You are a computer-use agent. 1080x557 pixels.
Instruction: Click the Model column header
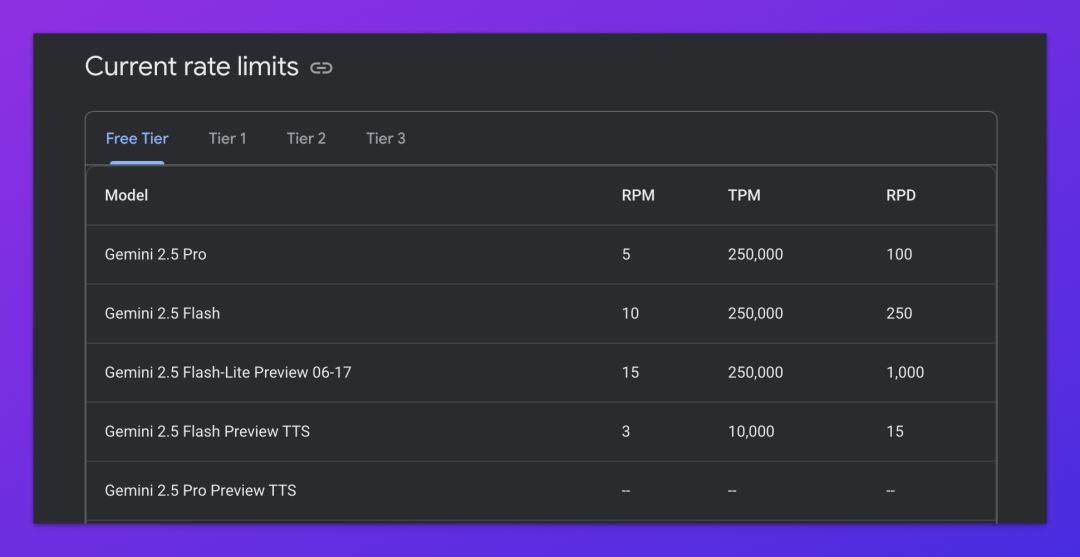126,196
